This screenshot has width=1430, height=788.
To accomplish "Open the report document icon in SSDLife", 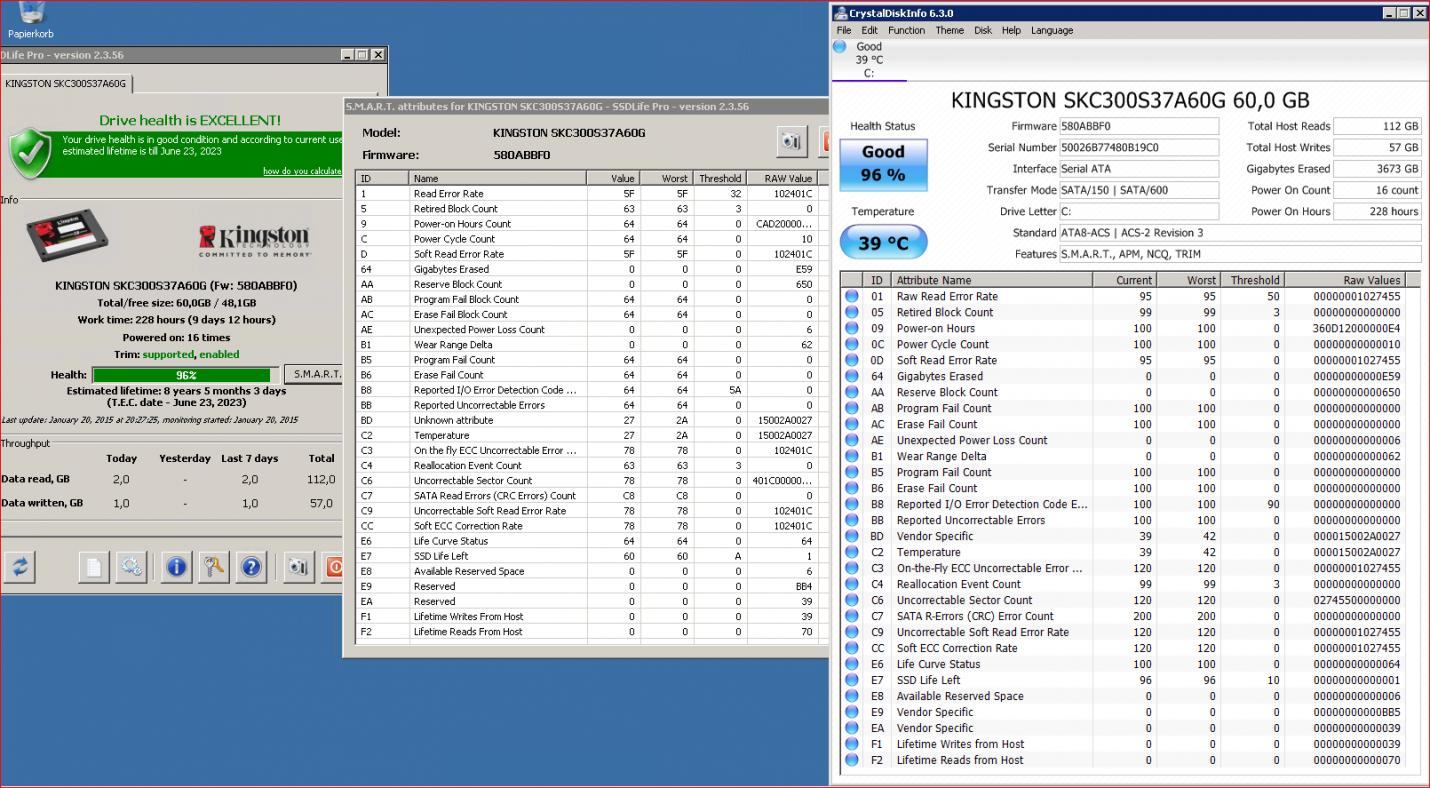I will click(94, 567).
